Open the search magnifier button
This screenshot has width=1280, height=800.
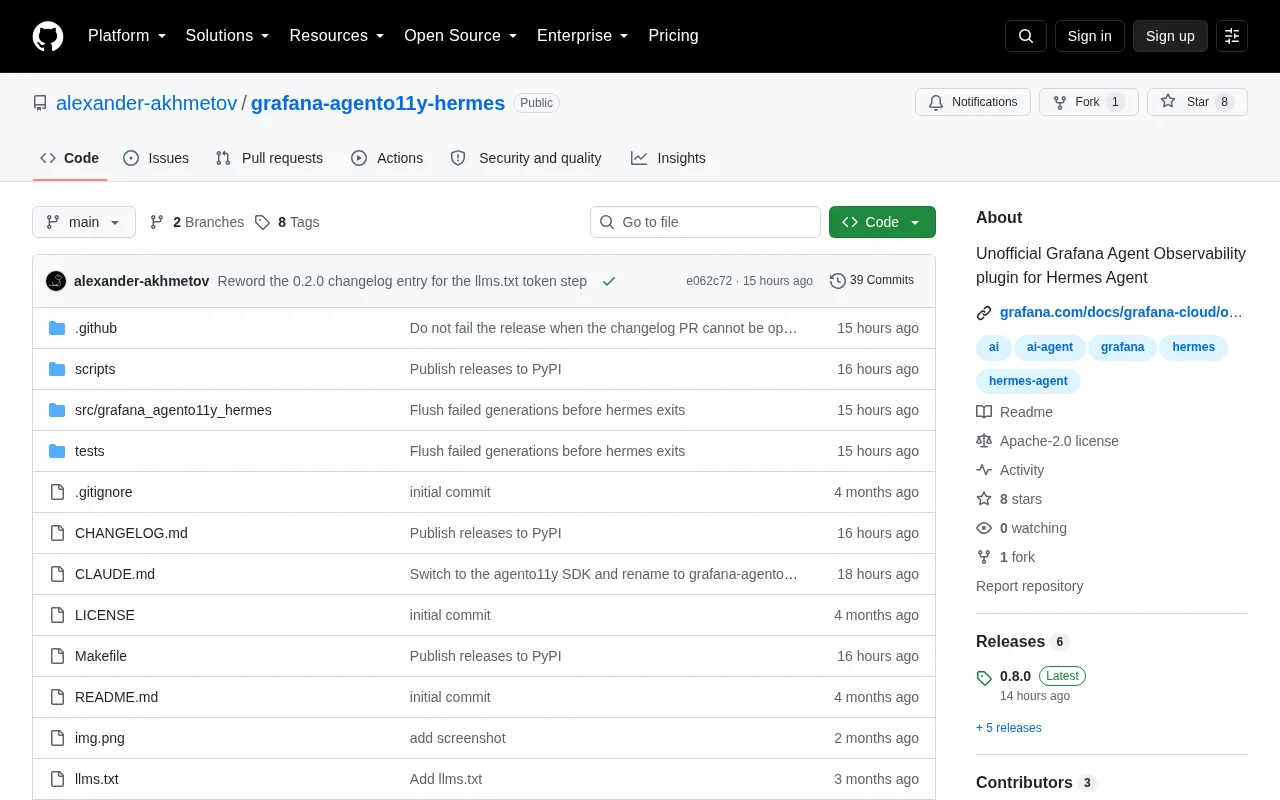coord(1026,36)
